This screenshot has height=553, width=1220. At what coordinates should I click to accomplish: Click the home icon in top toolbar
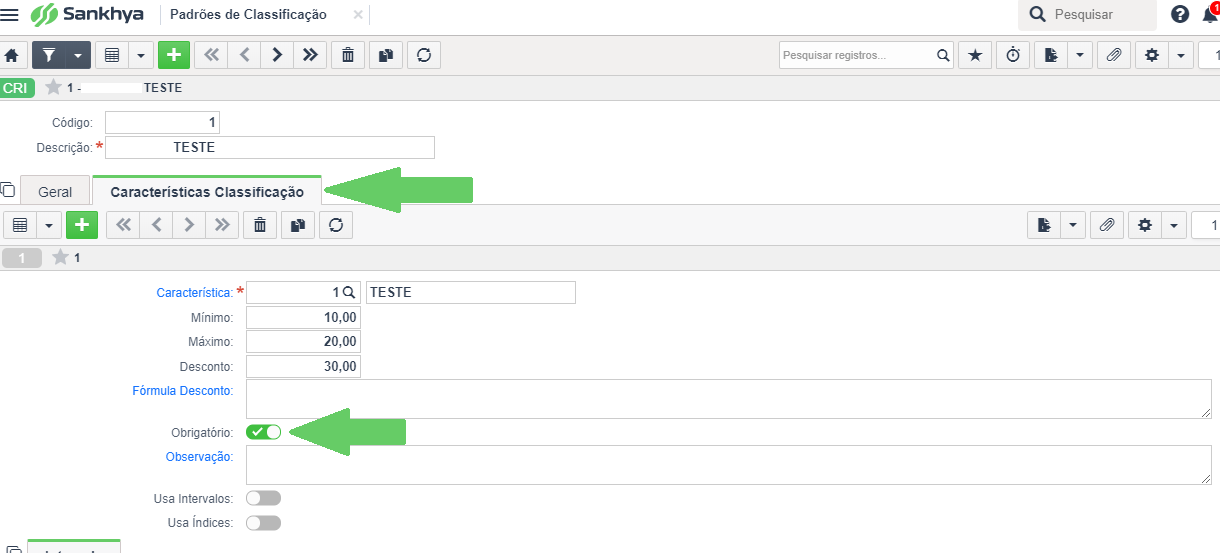point(12,55)
